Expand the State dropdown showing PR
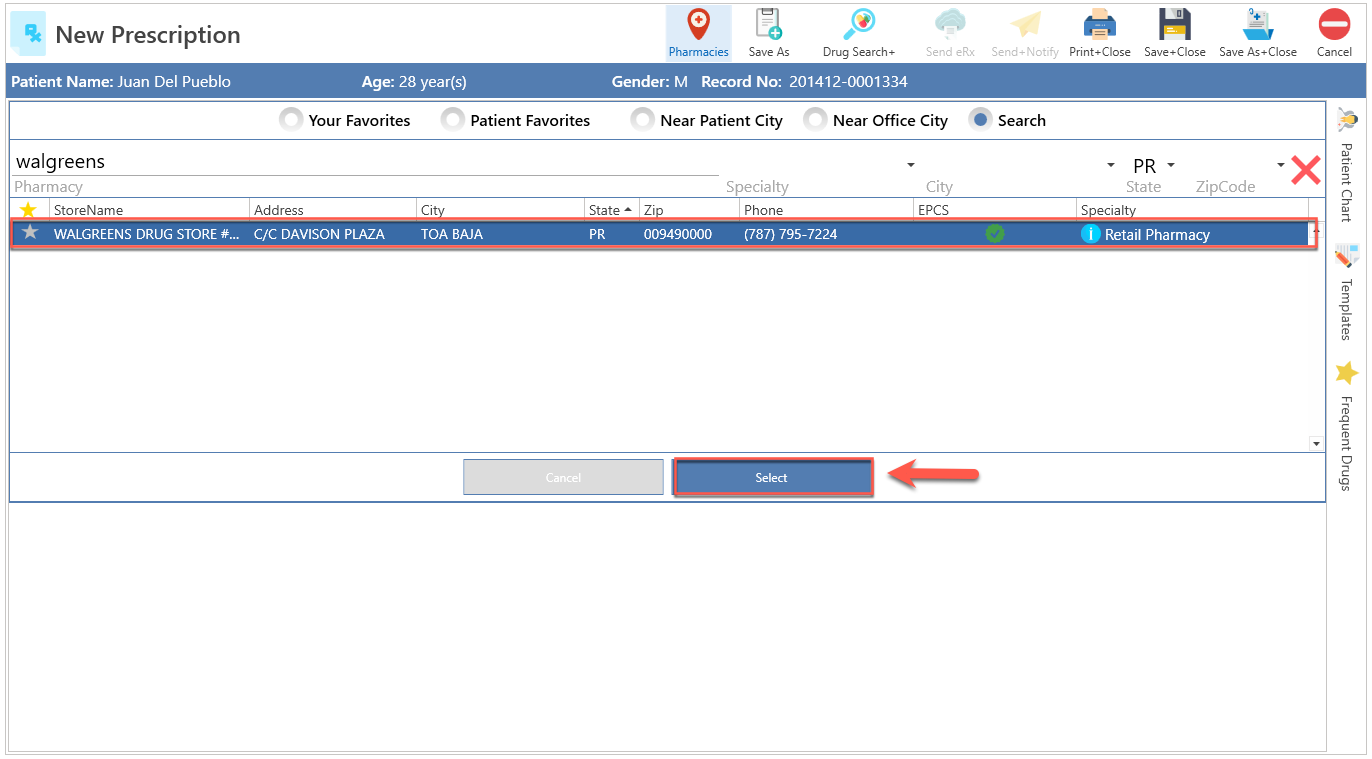The image size is (1372, 759). coord(1171,165)
